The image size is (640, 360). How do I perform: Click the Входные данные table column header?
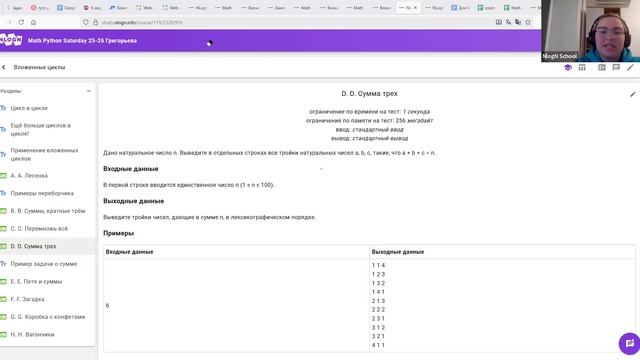[129, 252]
